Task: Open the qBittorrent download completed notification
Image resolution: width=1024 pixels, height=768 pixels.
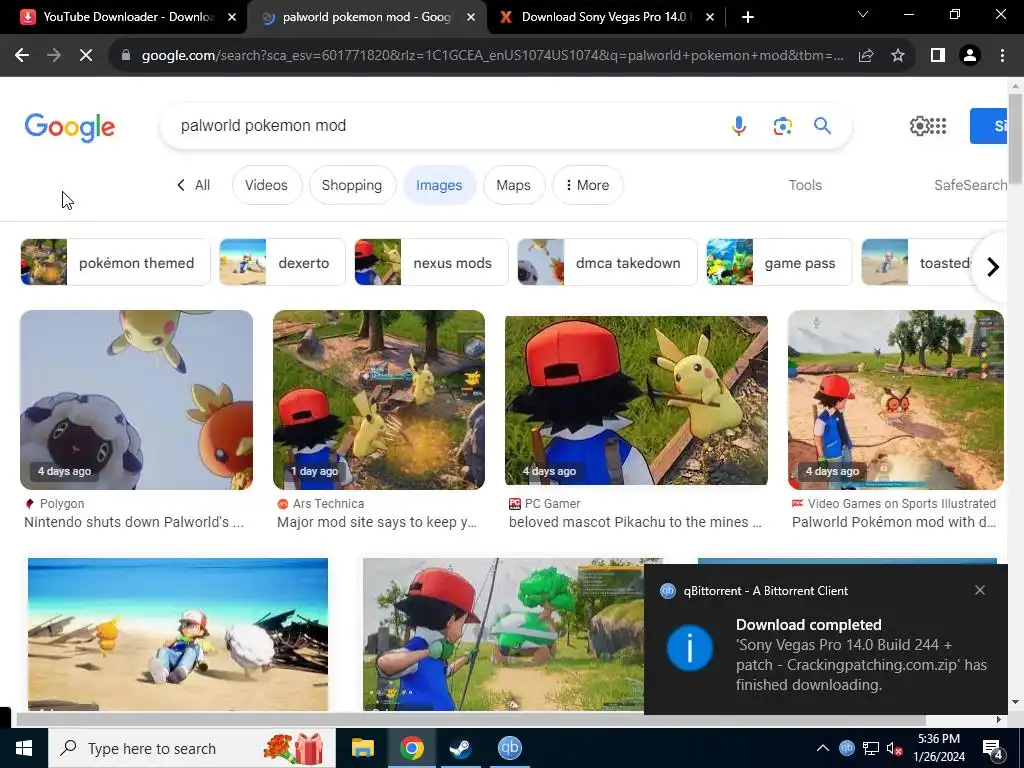Action: coord(825,639)
